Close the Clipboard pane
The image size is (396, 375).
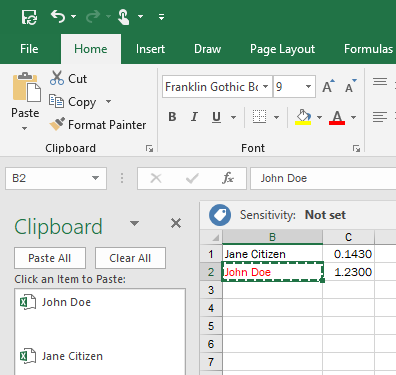(176, 223)
